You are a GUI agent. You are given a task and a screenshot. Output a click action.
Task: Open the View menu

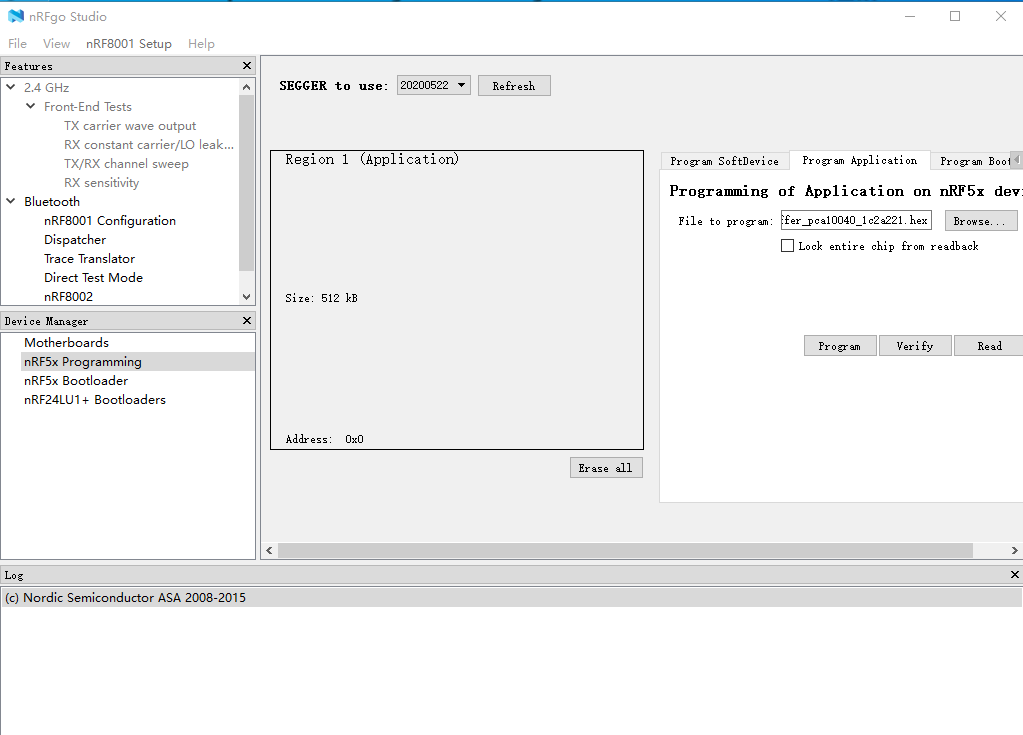pos(57,44)
